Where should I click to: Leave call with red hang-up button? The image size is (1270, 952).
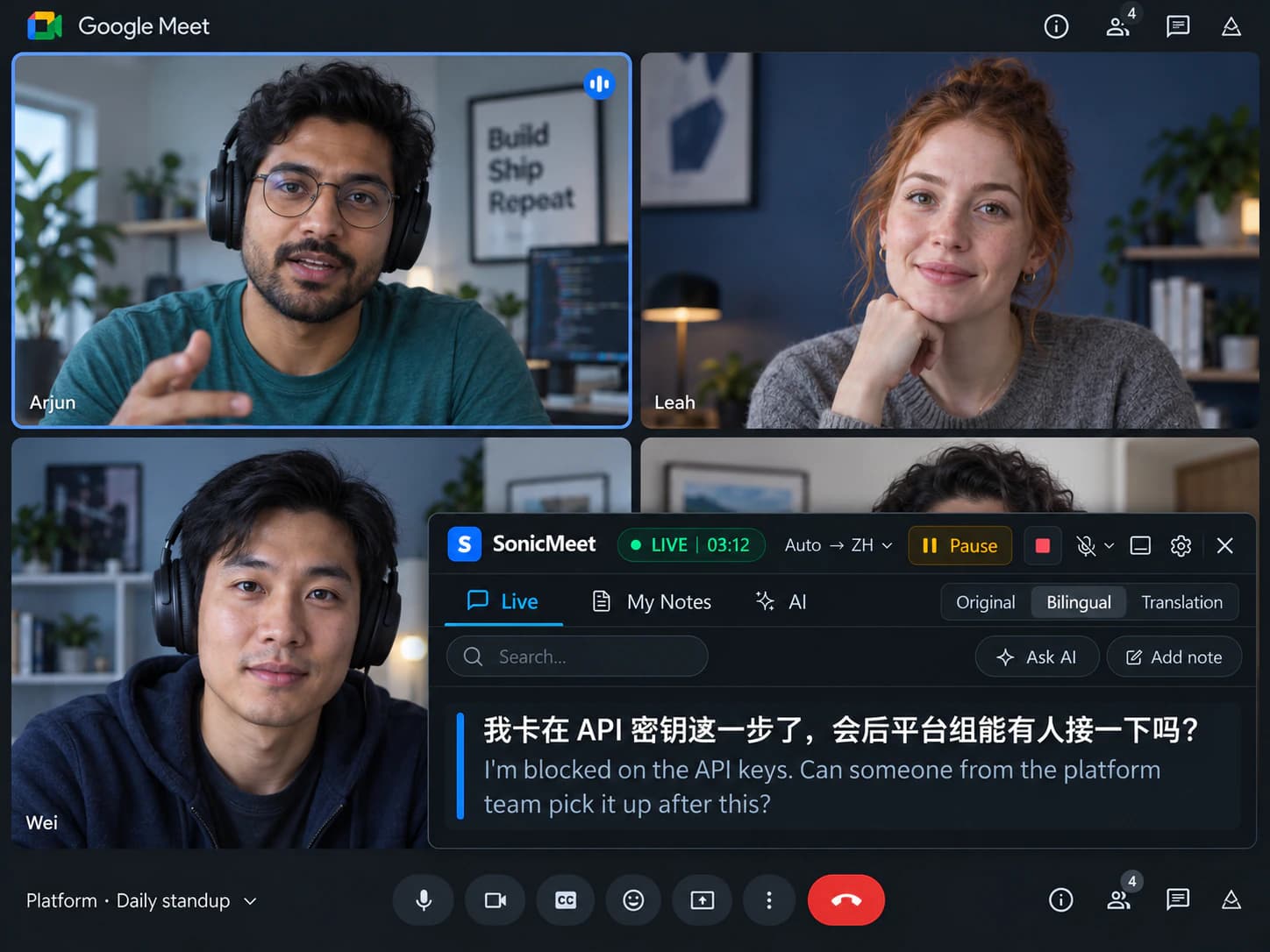click(x=846, y=900)
